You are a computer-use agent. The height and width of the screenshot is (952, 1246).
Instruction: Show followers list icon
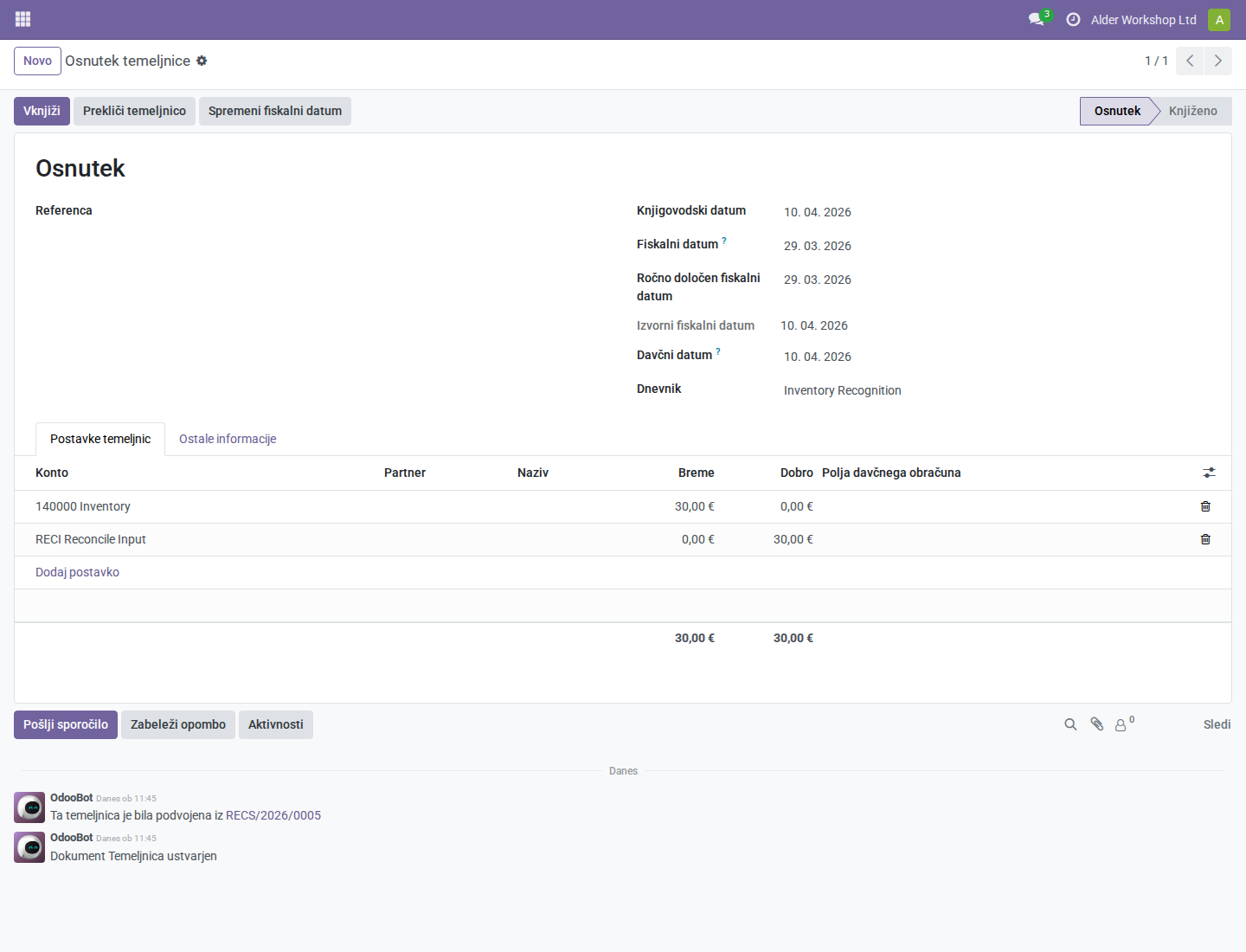pos(1123,724)
